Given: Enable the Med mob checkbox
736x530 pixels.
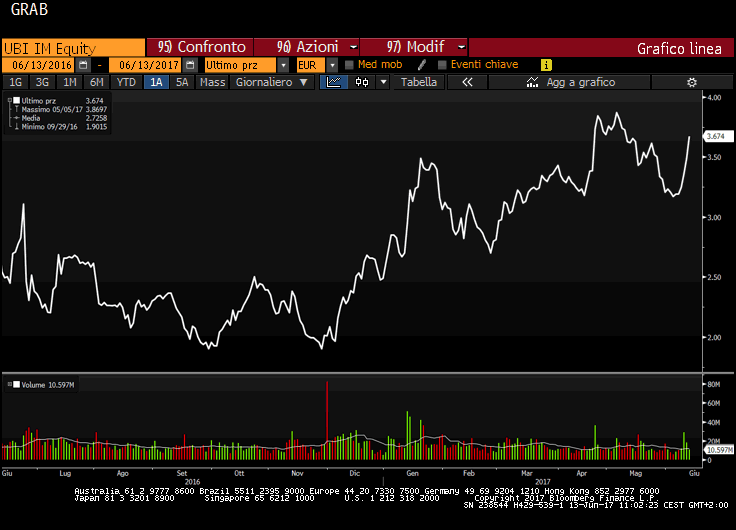Looking at the screenshot, I should click(x=349, y=65).
